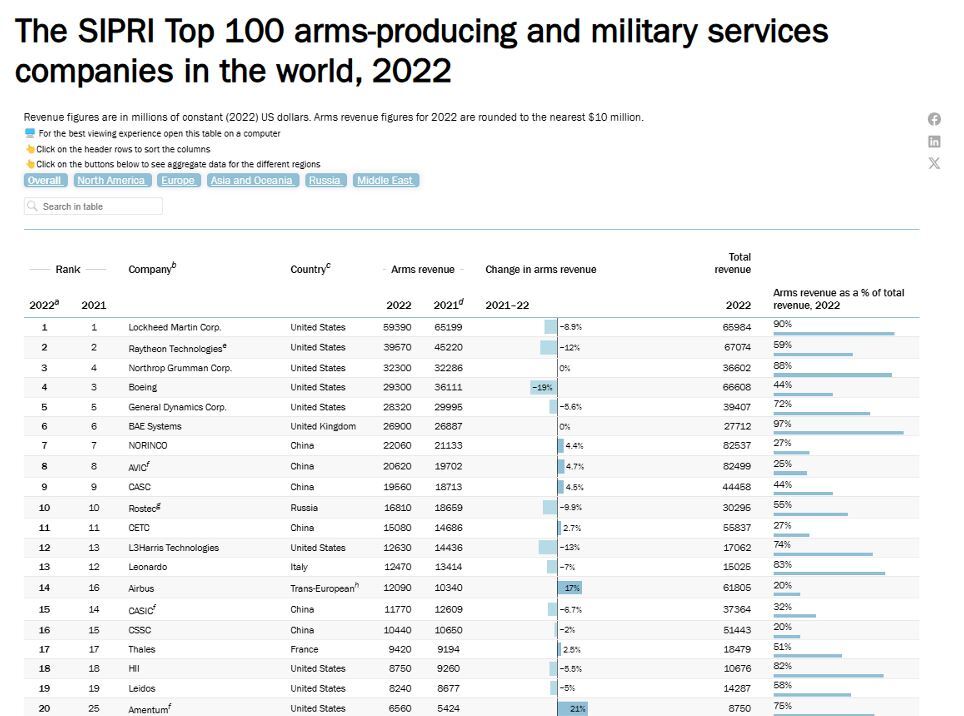The height and width of the screenshot is (716, 964).
Task: Switch to North America region data
Action: (x=111, y=181)
